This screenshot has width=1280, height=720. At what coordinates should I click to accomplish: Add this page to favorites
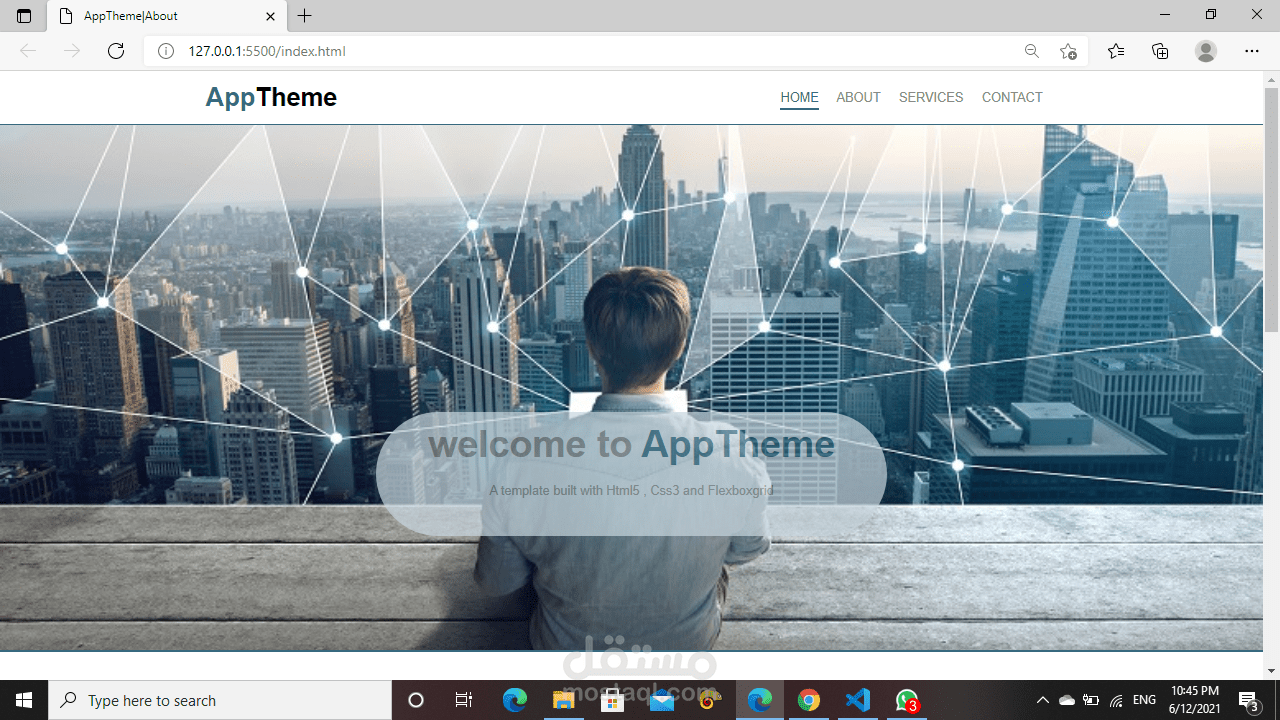click(x=1068, y=50)
